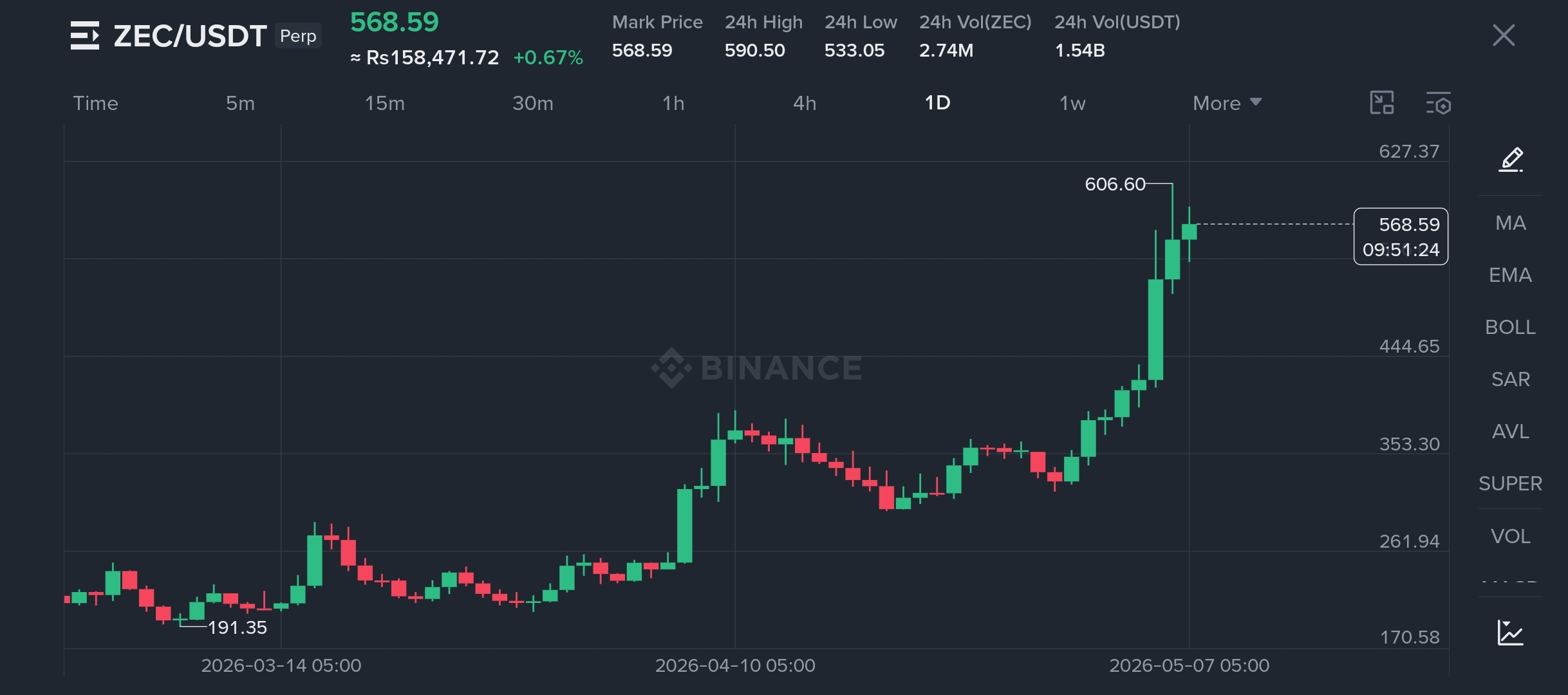Click the 568.59 current price label
This screenshot has height=695, width=1568.
tap(1401, 236)
